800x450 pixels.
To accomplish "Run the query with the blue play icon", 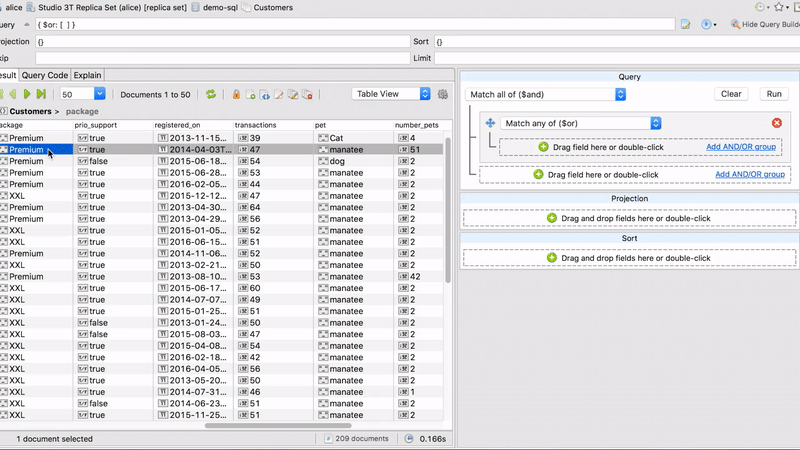I will point(706,24).
